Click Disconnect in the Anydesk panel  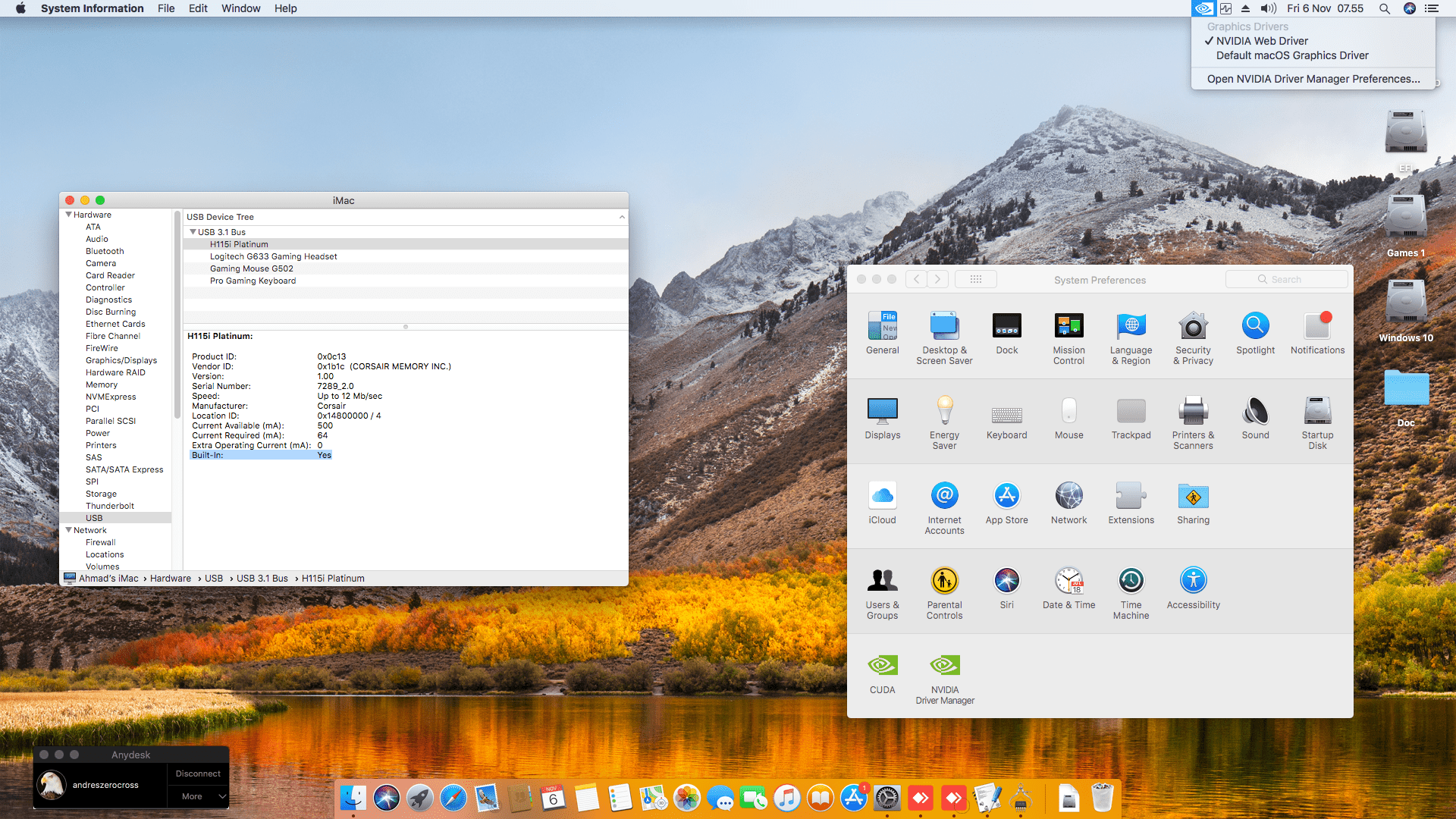(x=198, y=773)
